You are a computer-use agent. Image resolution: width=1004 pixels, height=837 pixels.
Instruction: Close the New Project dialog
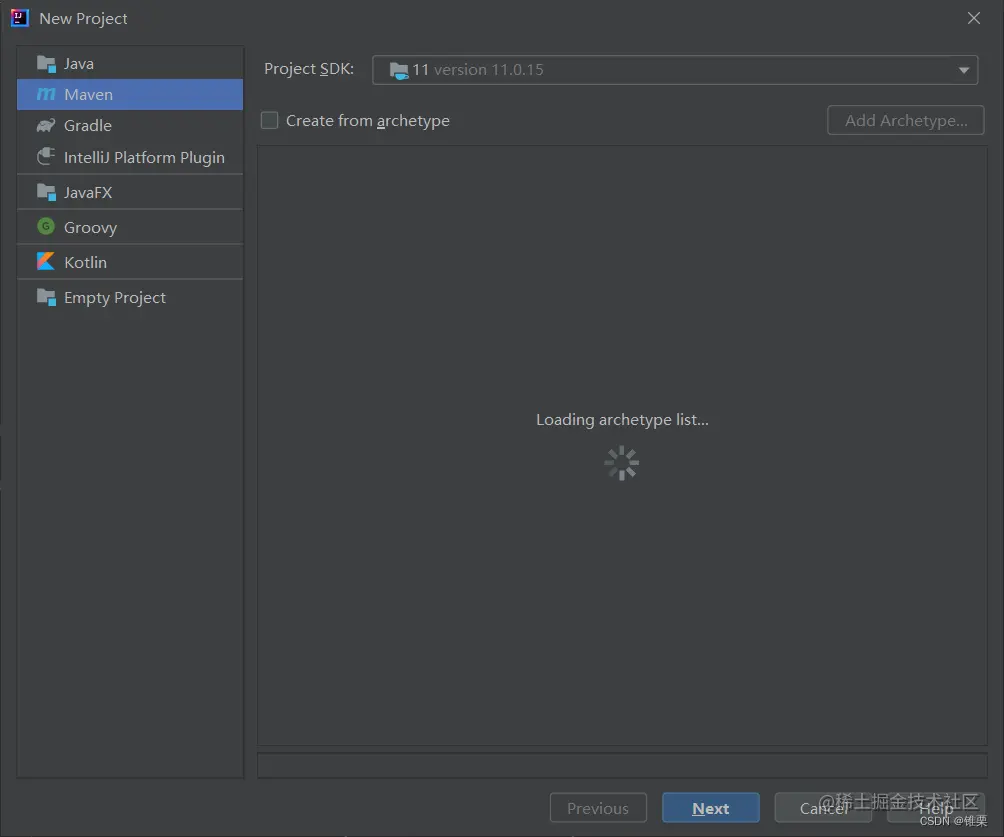973,18
